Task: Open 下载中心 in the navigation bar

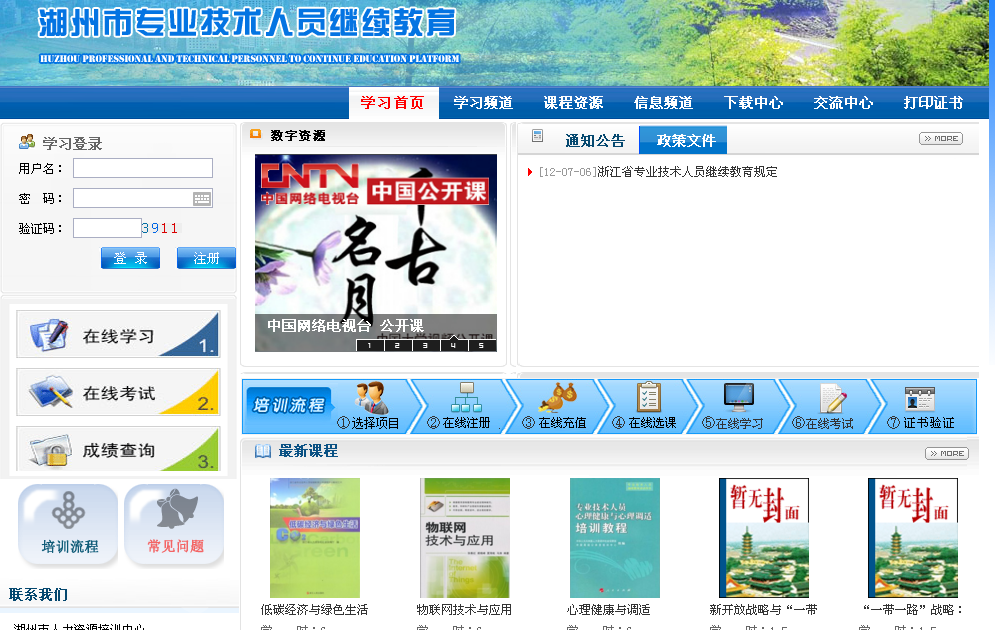Action: tap(753, 103)
